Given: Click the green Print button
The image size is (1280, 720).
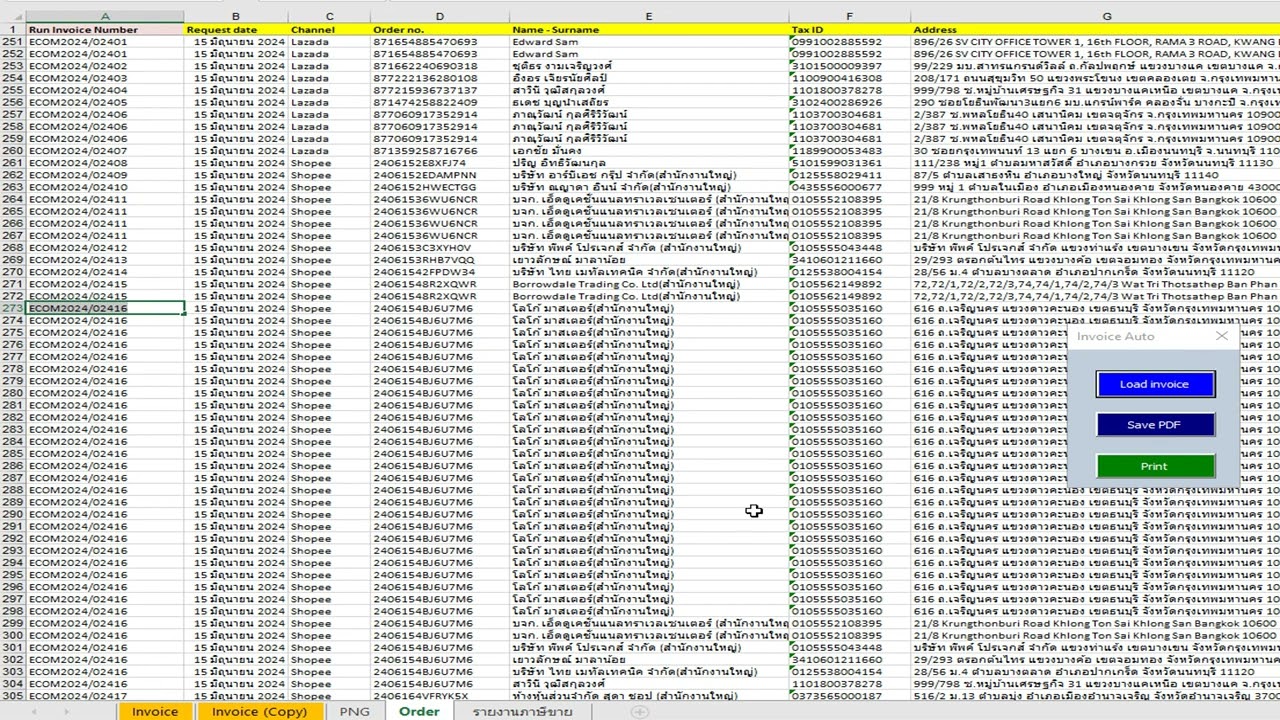Looking at the screenshot, I should point(1155,466).
